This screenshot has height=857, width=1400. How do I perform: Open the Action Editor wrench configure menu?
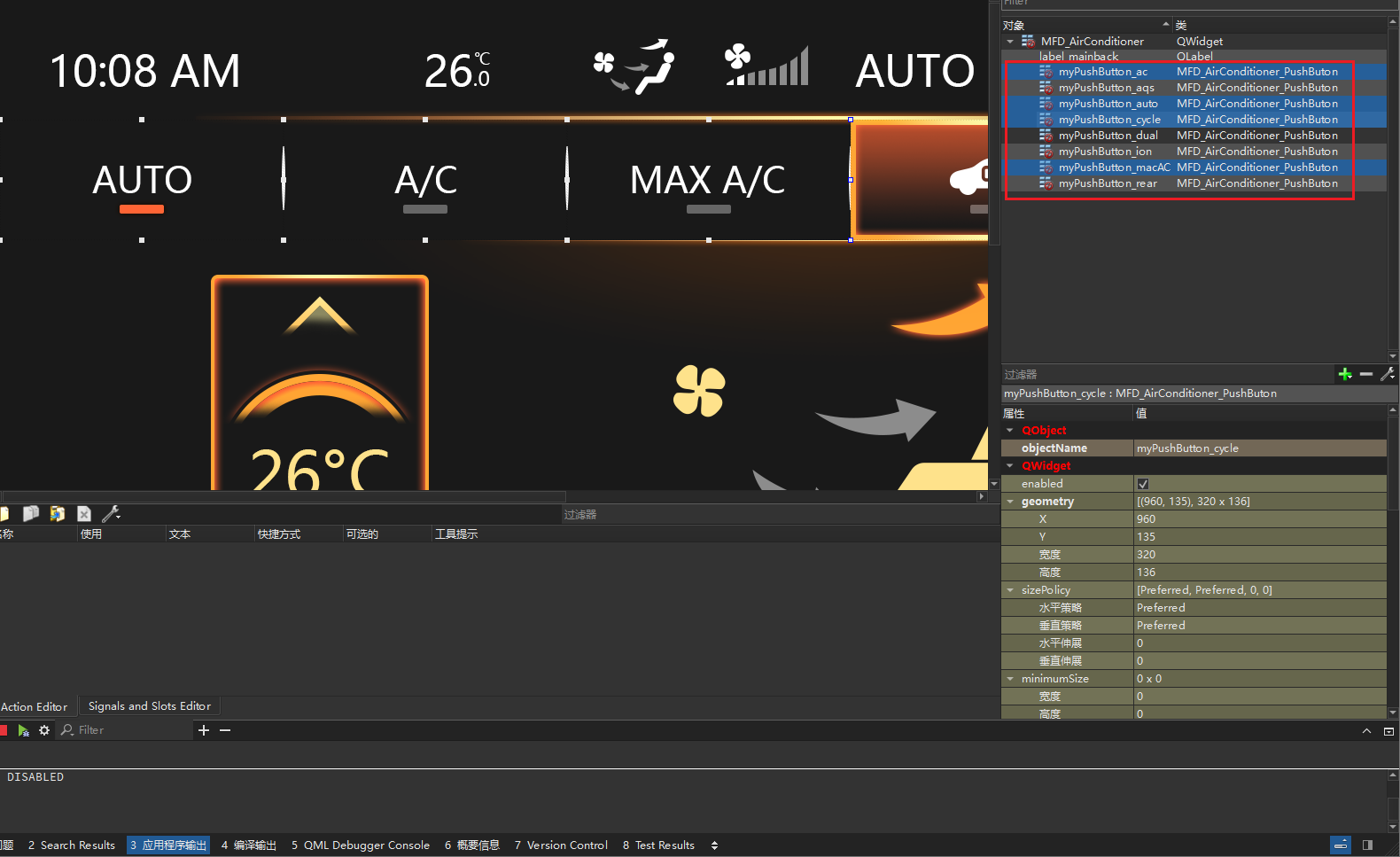pyautogui.click(x=111, y=513)
